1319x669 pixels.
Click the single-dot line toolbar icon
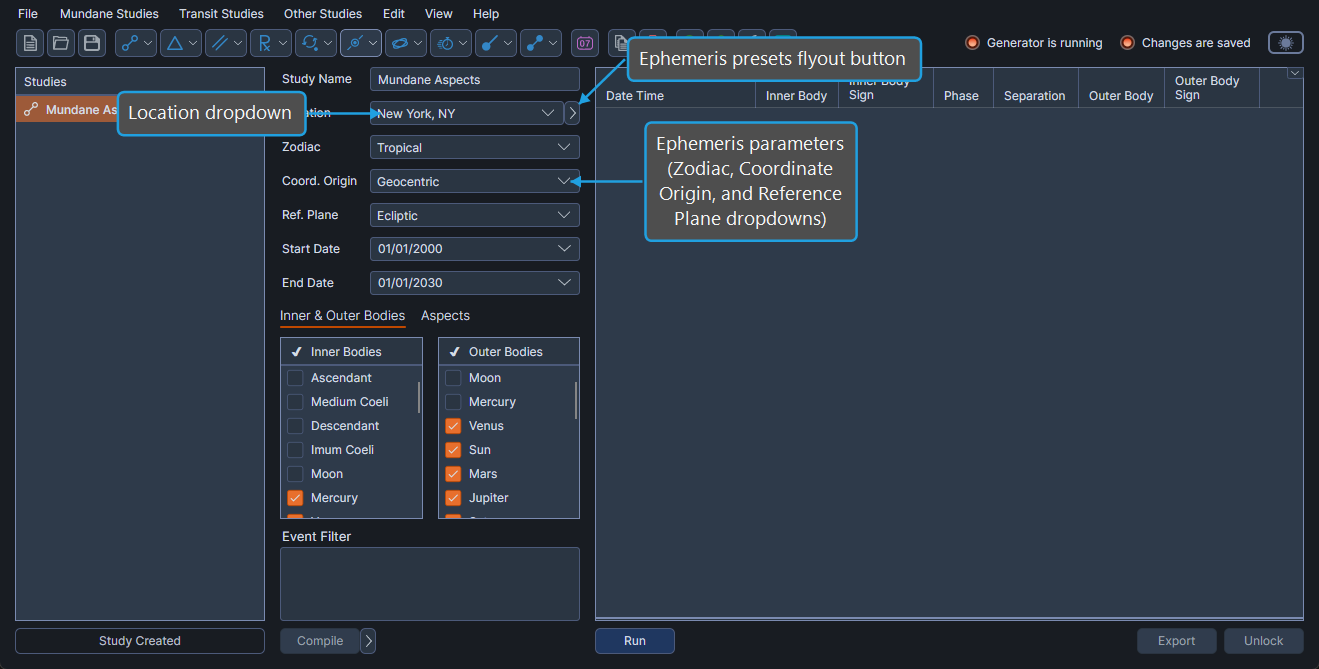pos(489,43)
